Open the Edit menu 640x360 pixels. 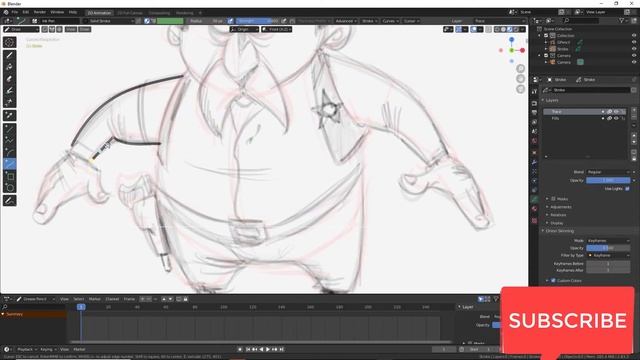(x=26, y=12)
